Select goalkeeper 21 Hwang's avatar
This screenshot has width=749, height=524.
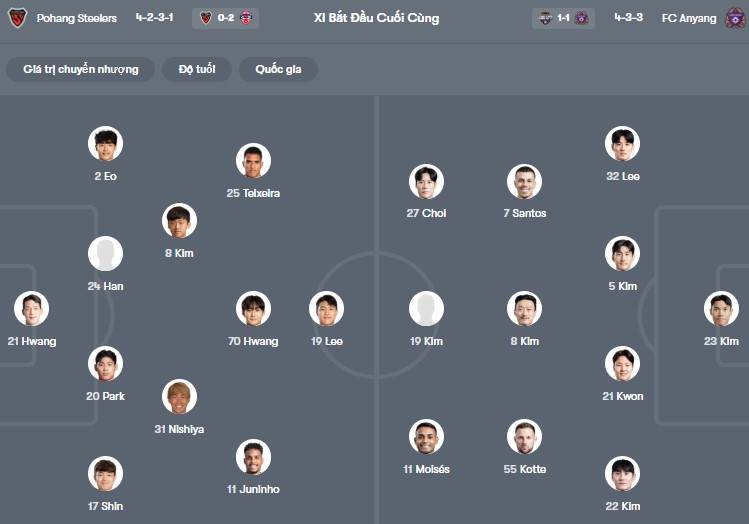click(31, 309)
